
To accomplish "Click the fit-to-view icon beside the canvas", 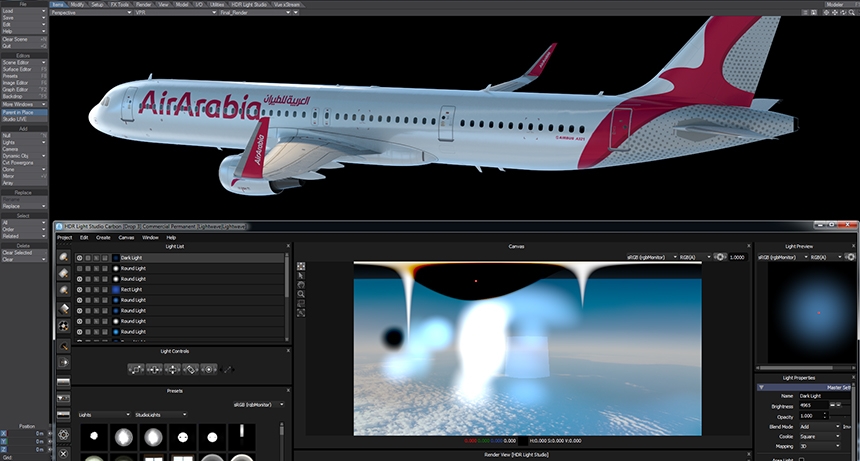I will (301, 312).
